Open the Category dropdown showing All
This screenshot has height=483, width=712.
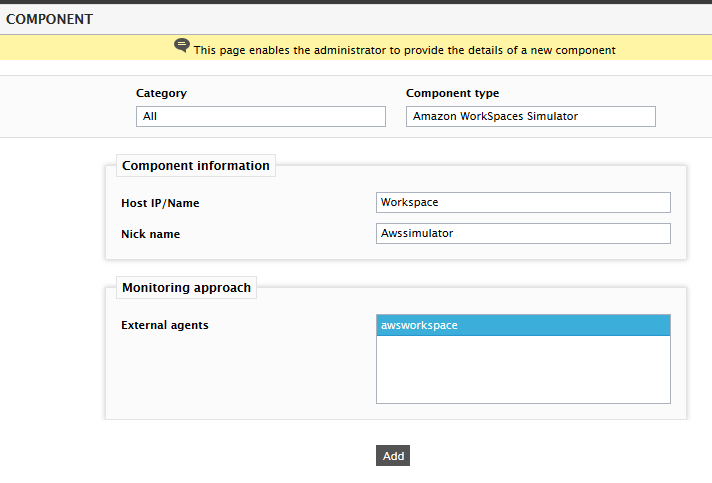(x=261, y=116)
